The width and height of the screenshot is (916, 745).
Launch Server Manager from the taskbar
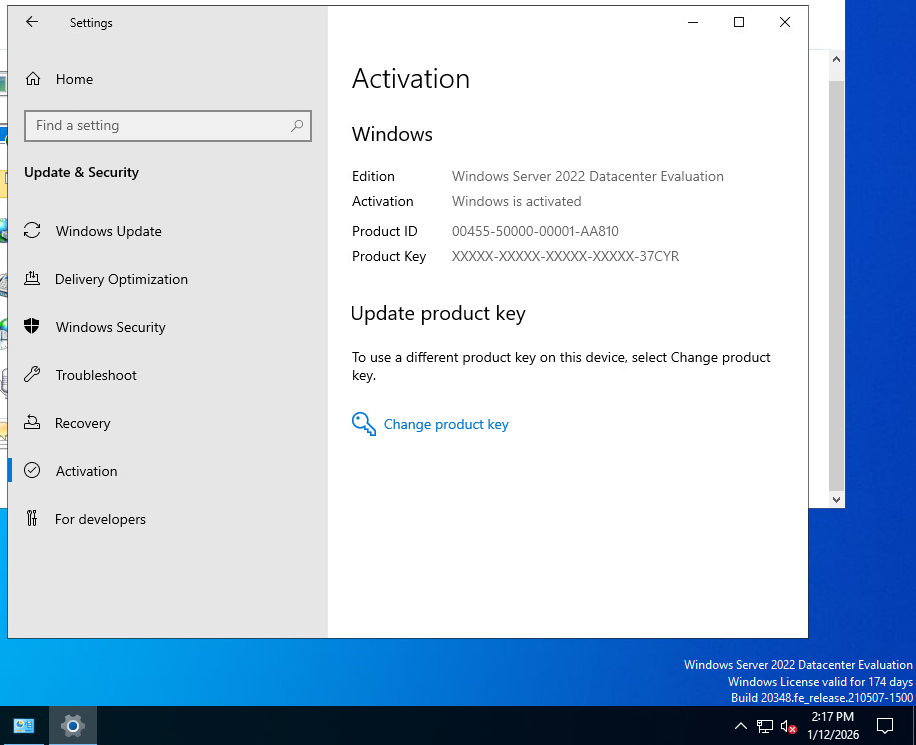(x=23, y=725)
